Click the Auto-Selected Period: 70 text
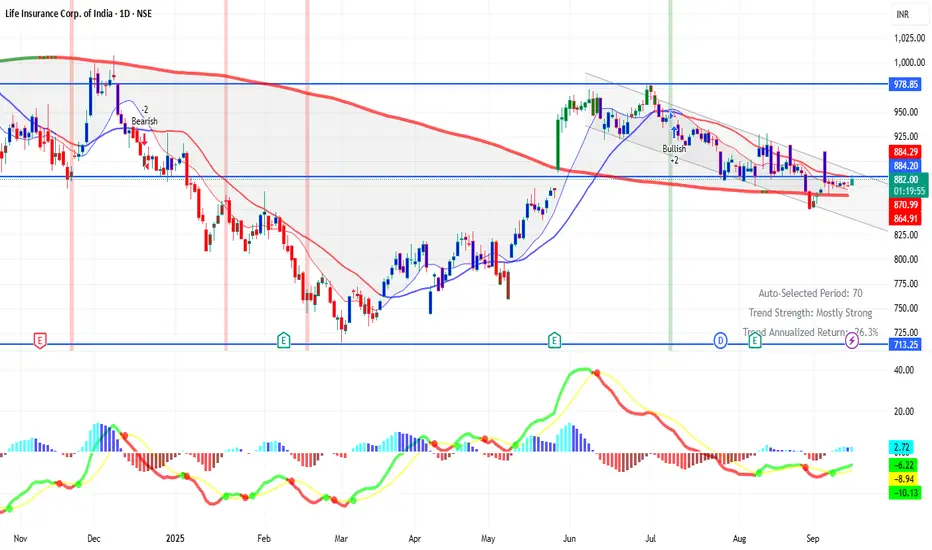 point(810,293)
